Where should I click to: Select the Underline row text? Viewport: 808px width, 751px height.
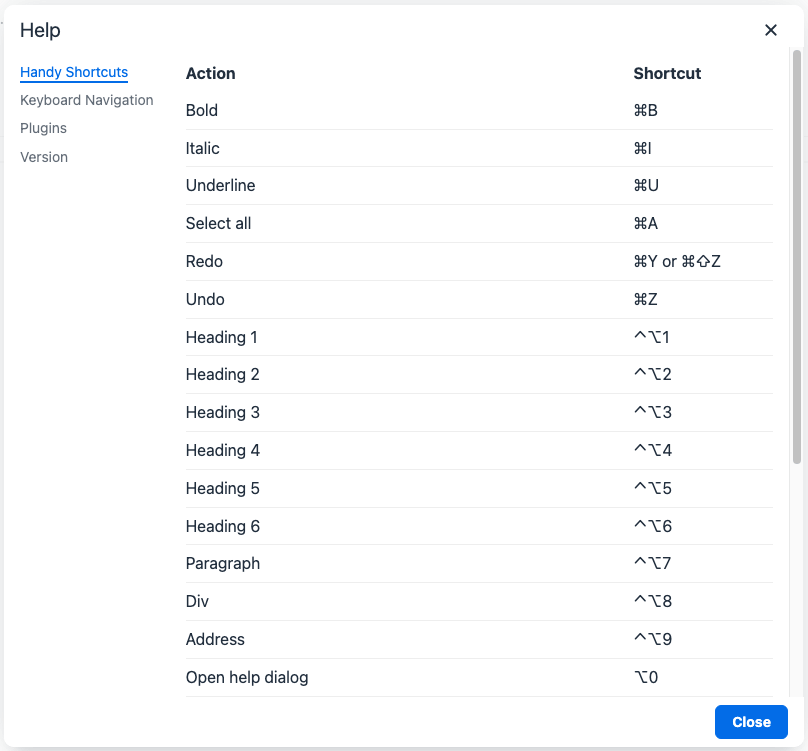(221, 185)
